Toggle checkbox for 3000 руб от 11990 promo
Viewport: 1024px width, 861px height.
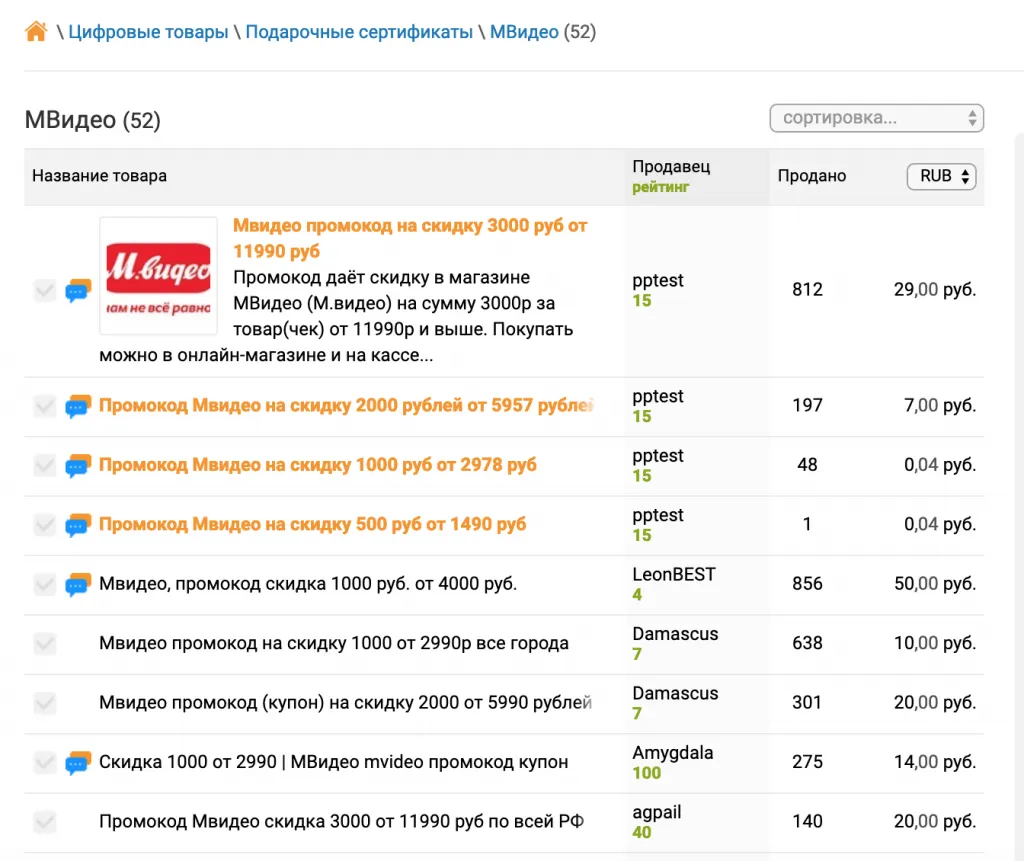pyautogui.click(x=44, y=291)
